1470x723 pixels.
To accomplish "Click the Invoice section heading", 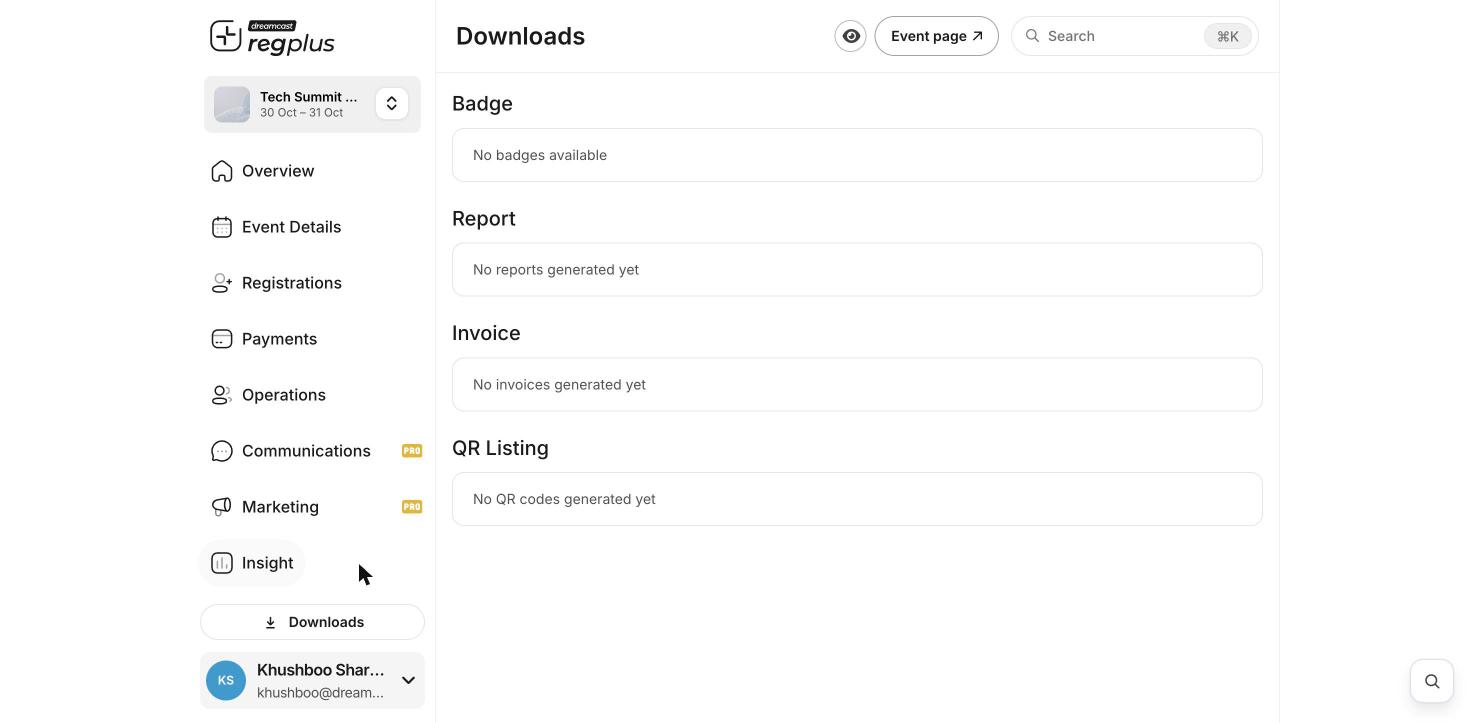I will [486, 333].
